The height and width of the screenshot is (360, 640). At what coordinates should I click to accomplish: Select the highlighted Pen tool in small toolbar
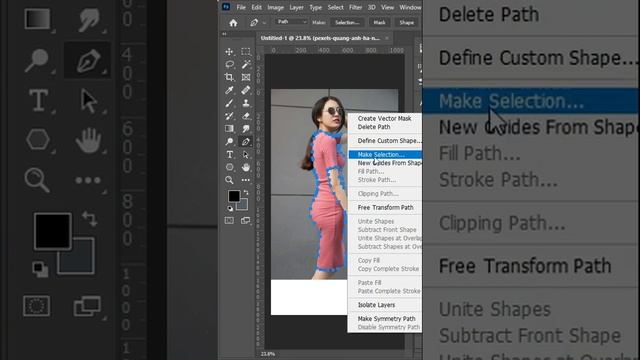[246, 142]
